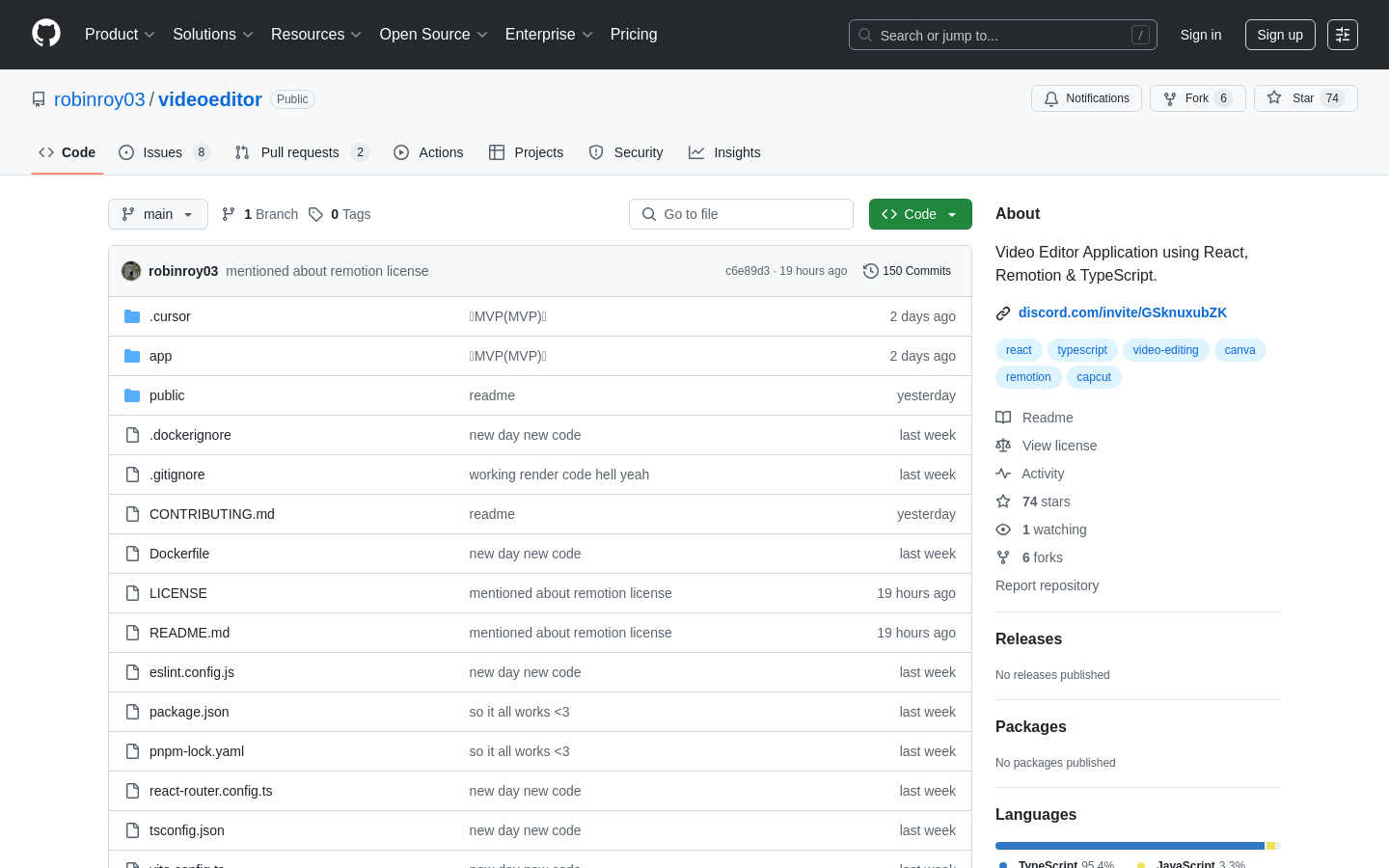Click the .dockerignore file icon
The width and height of the screenshot is (1389, 868).
pos(132,435)
